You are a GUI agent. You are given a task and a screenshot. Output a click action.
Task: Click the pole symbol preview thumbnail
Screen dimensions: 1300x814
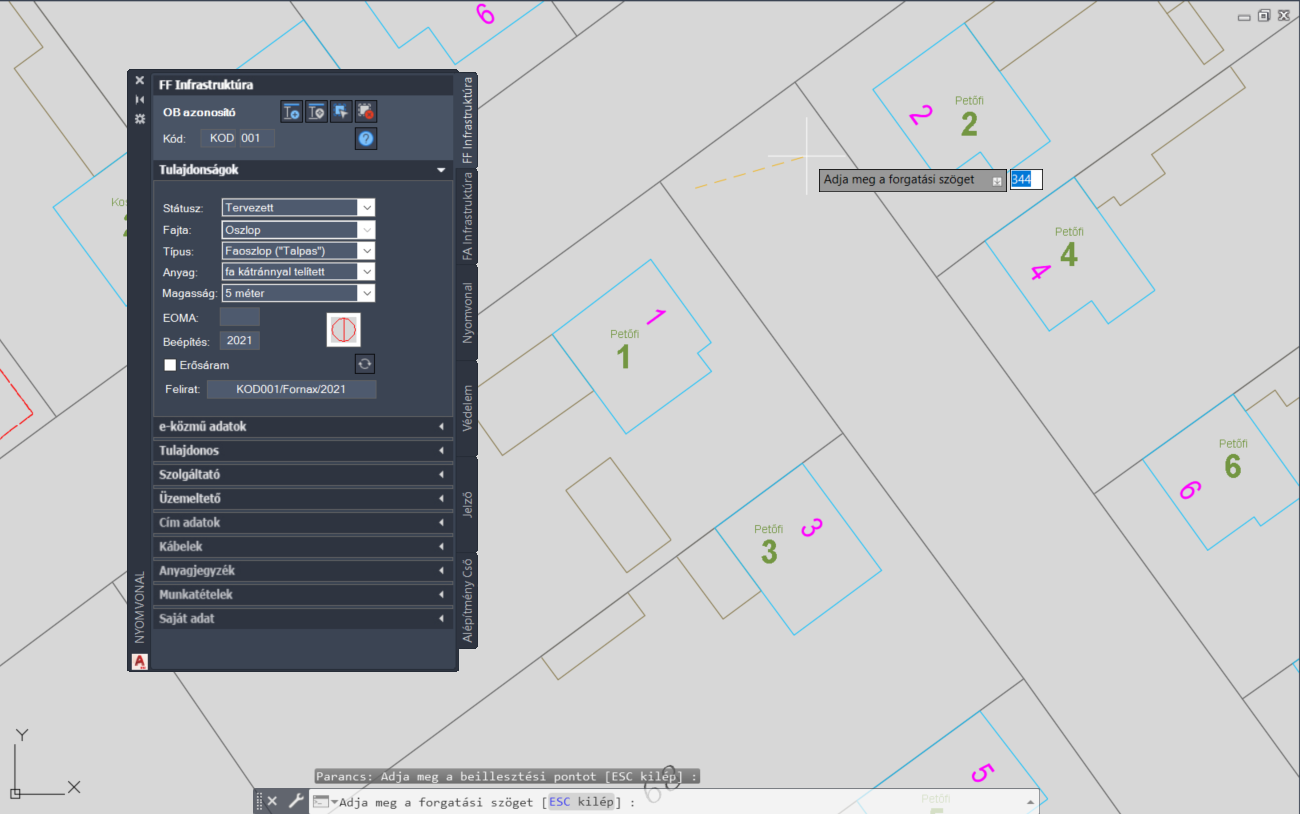click(x=343, y=329)
